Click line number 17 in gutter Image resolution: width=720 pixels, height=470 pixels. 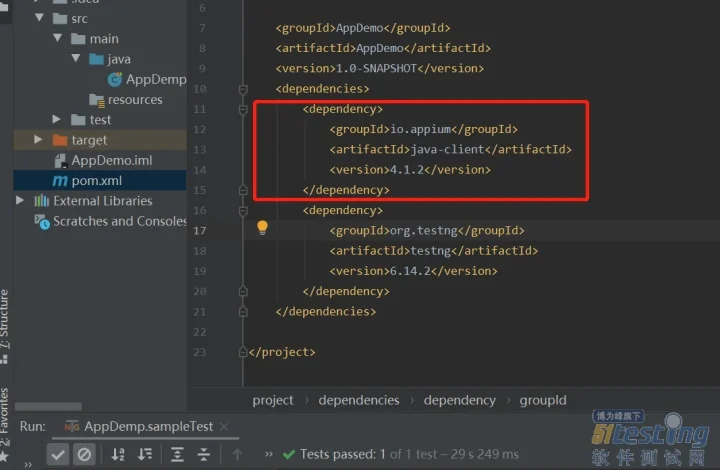(x=200, y=230)
